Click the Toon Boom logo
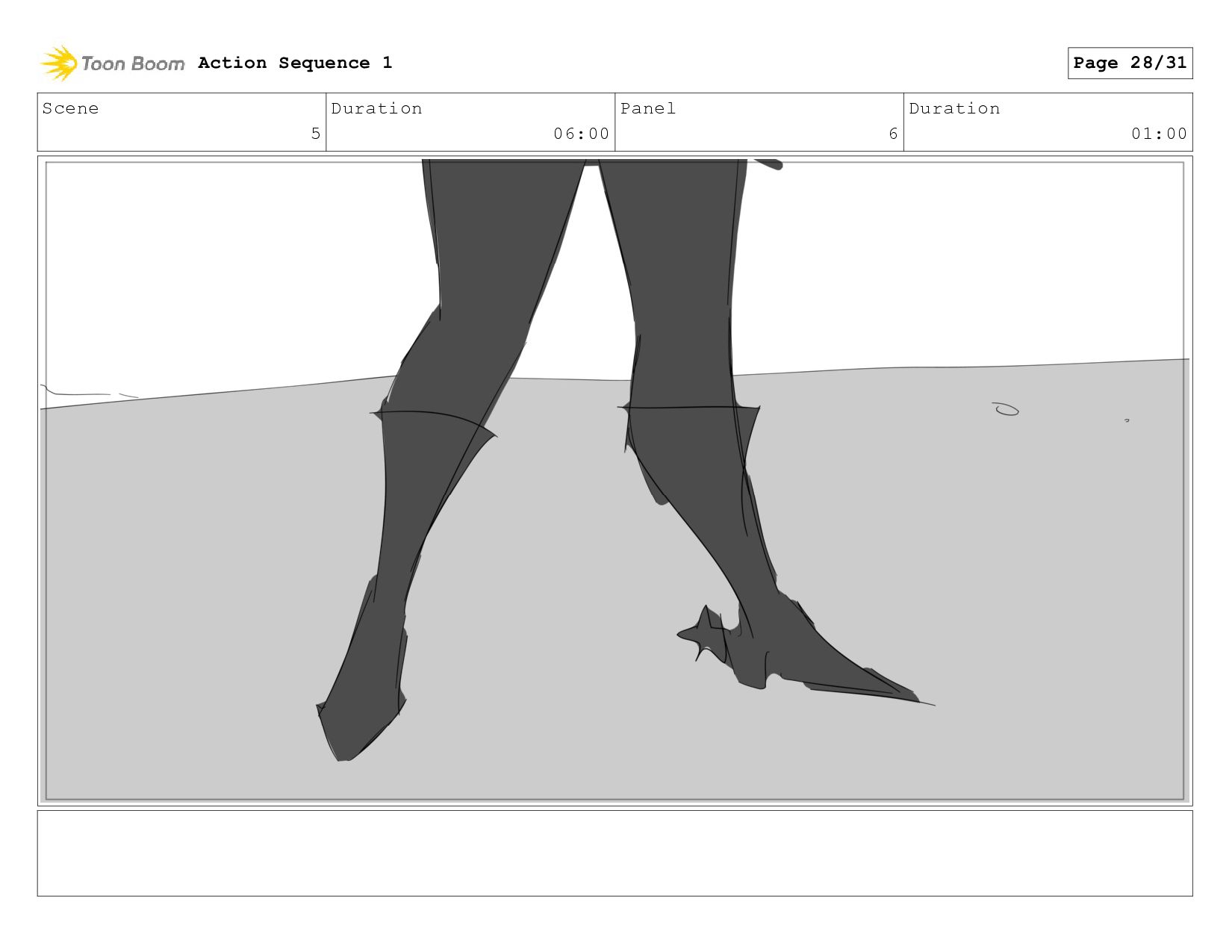The height and width of the screenshot is (952, 1232). point(112,63)
